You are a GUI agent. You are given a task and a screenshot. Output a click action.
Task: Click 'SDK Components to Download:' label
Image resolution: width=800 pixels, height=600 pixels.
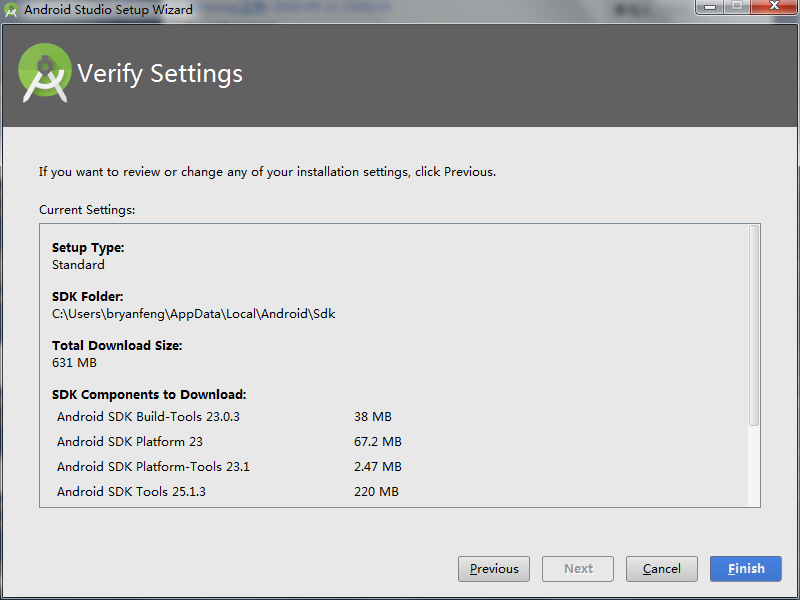tap(149, 394)
